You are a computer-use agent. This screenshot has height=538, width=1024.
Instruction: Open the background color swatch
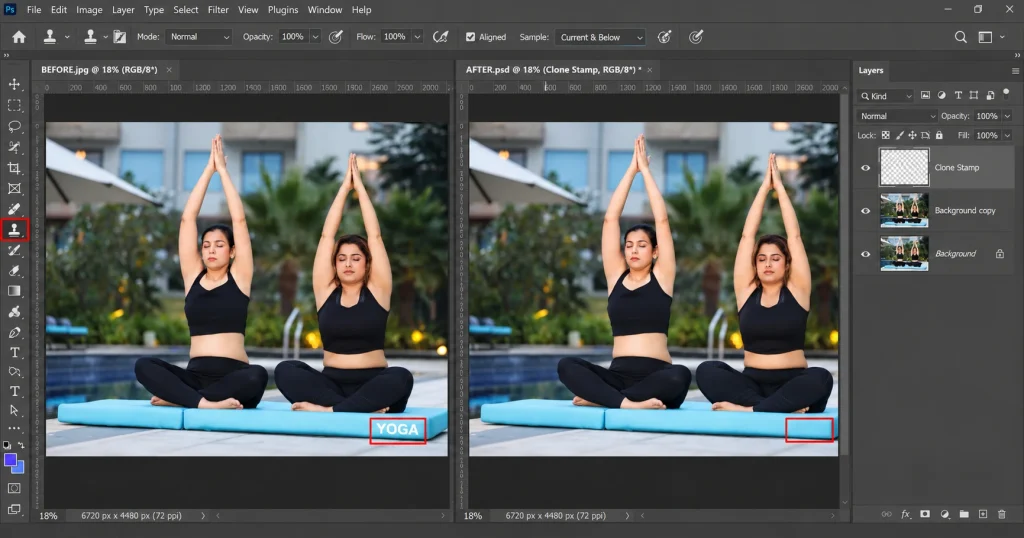[x=20, y=469]
